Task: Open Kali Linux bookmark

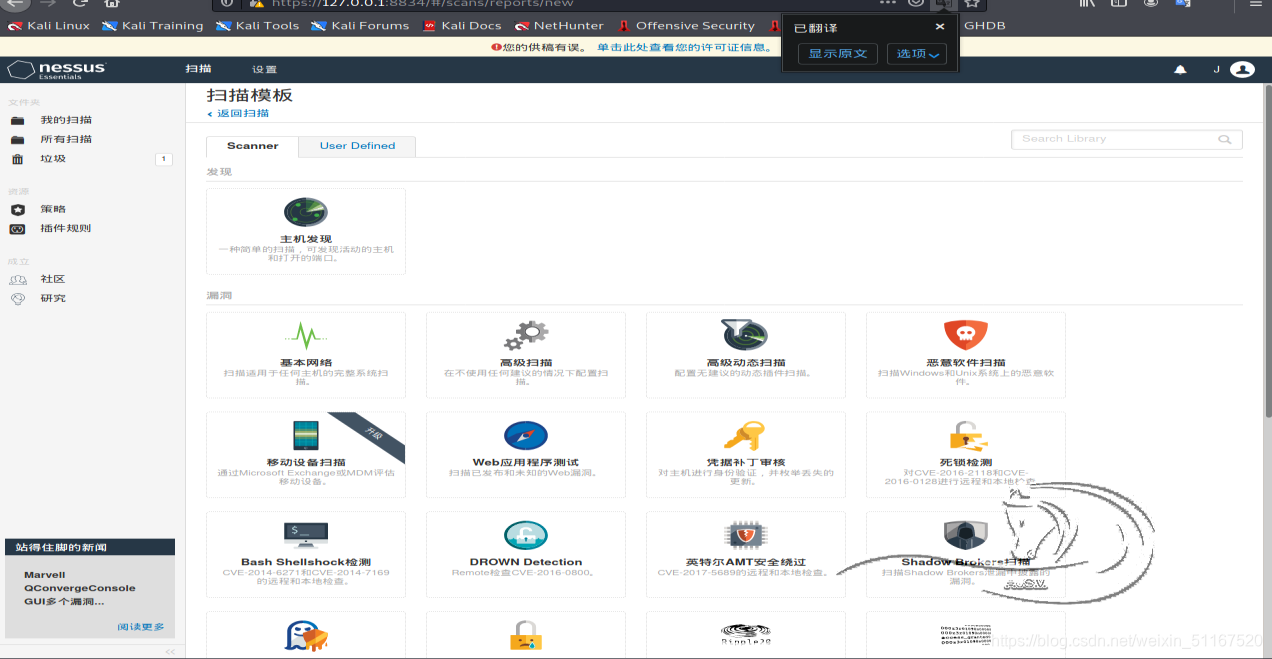Action: click(x=49, y=26)
